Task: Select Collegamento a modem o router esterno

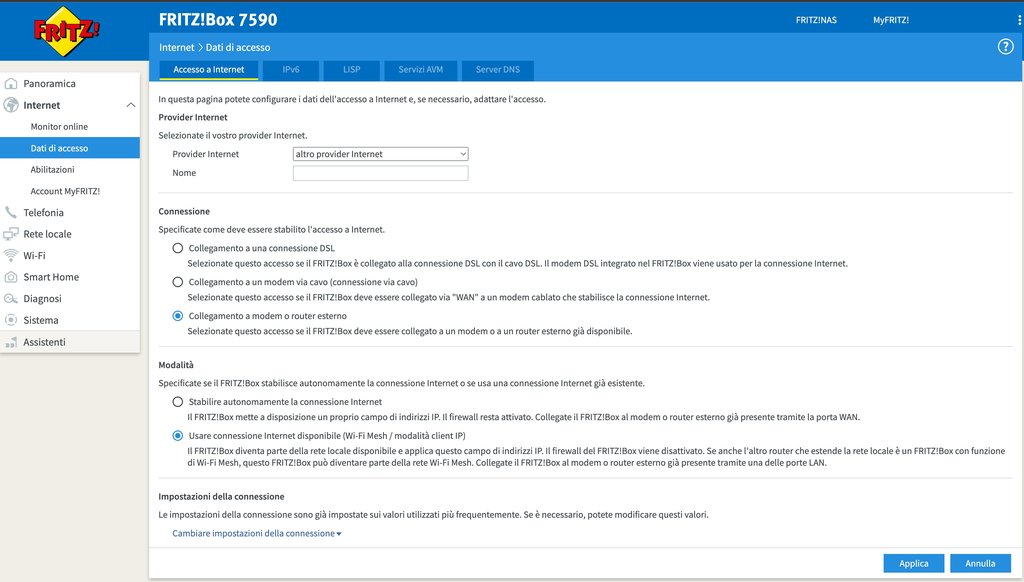Action: click(x=178, y=316)
